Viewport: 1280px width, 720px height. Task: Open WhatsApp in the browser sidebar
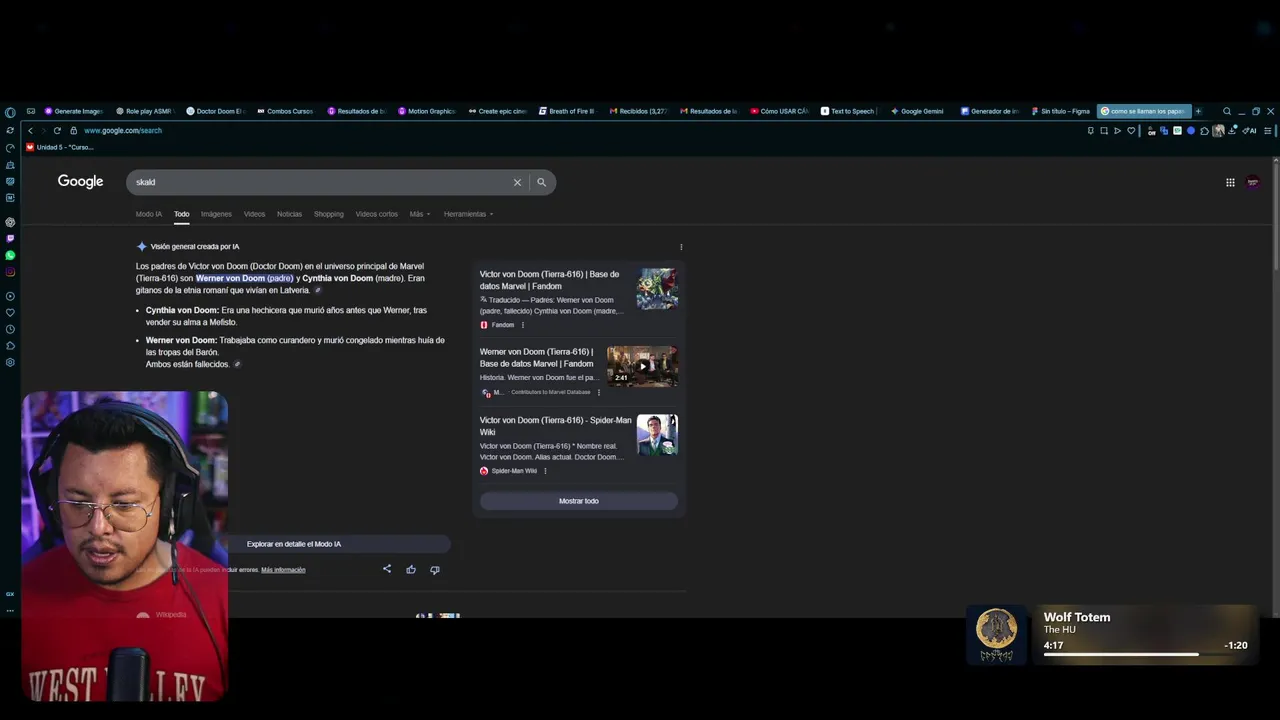[x=10, y=255]
